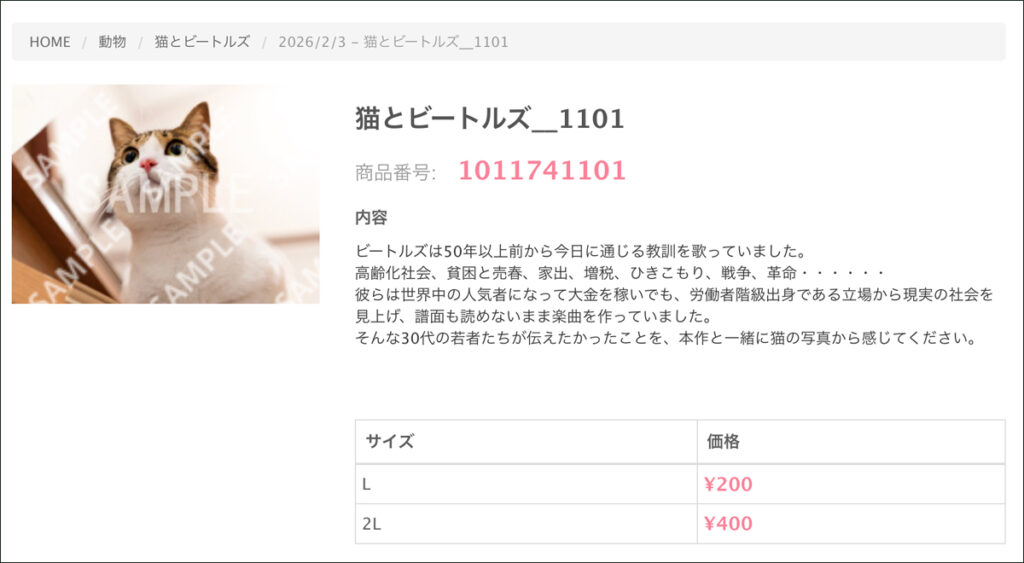Select the 2L size row
This screenshot has width=1024, height=563.
tap(680, 523)
